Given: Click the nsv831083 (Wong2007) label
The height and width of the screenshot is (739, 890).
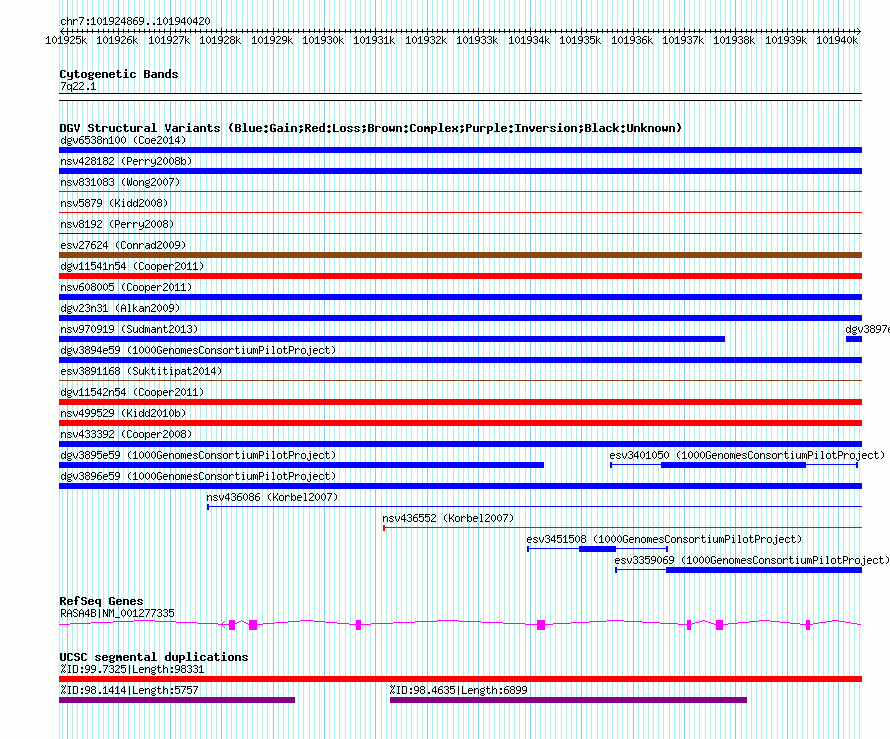Looking at the screenshot, I should pos(120,182).
